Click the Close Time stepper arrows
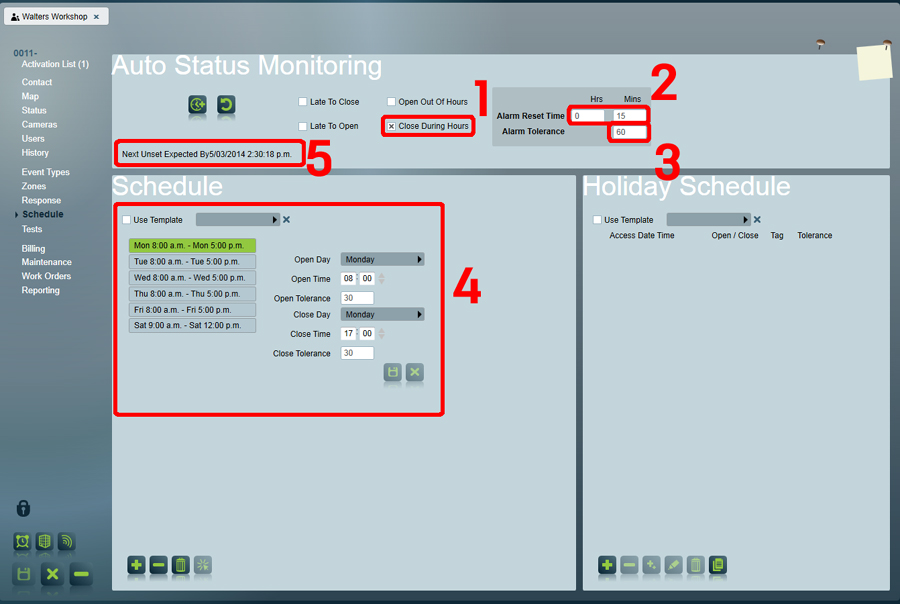This screenshot has height=604, width=900. [x=382, y=334]
